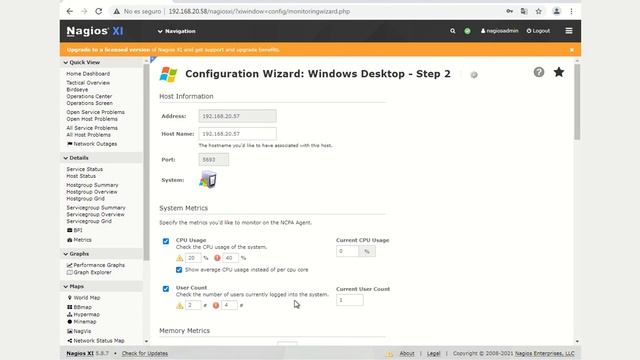The height and width of the screenshot is (360, 640).
Task: Toggle the User Count checkbox
Action: (166, 289)
